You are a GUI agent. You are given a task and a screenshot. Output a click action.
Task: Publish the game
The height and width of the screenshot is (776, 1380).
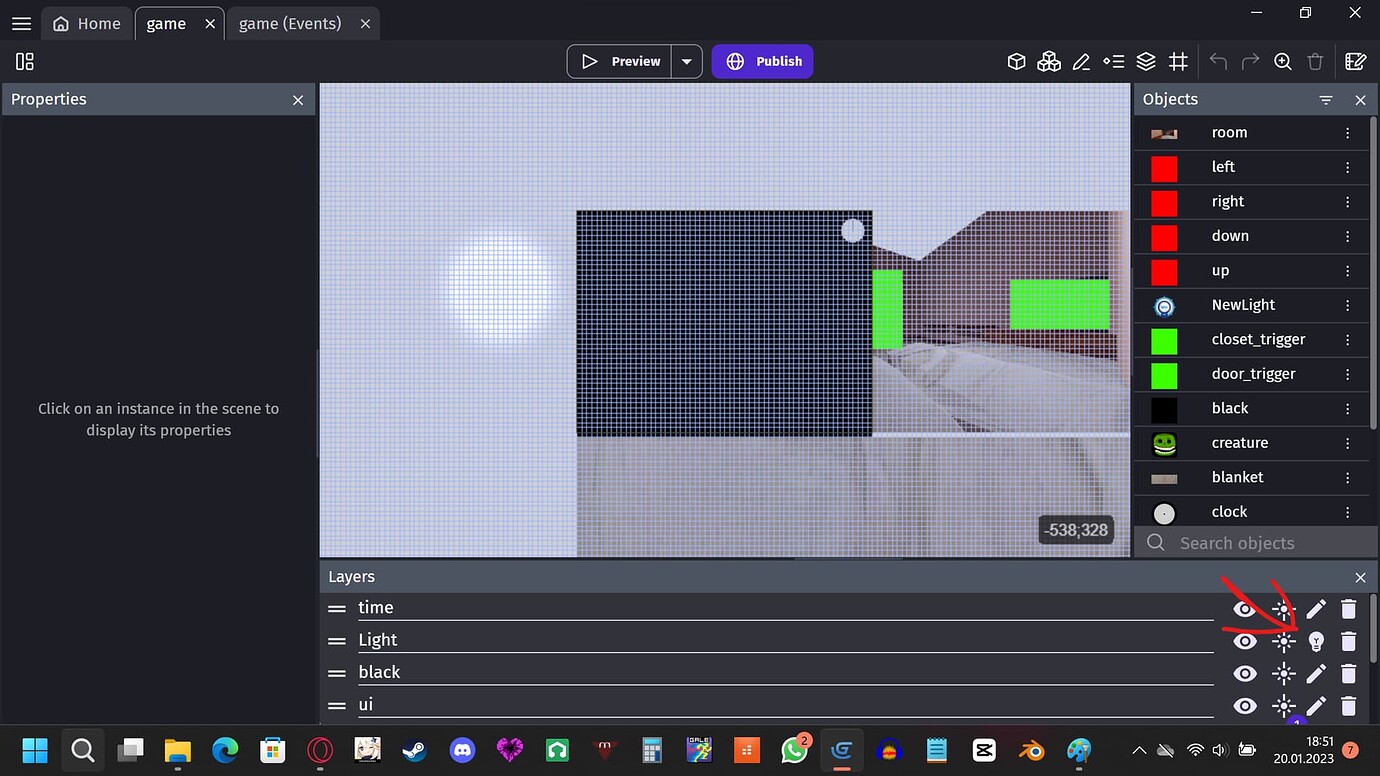tap(762, 61)
